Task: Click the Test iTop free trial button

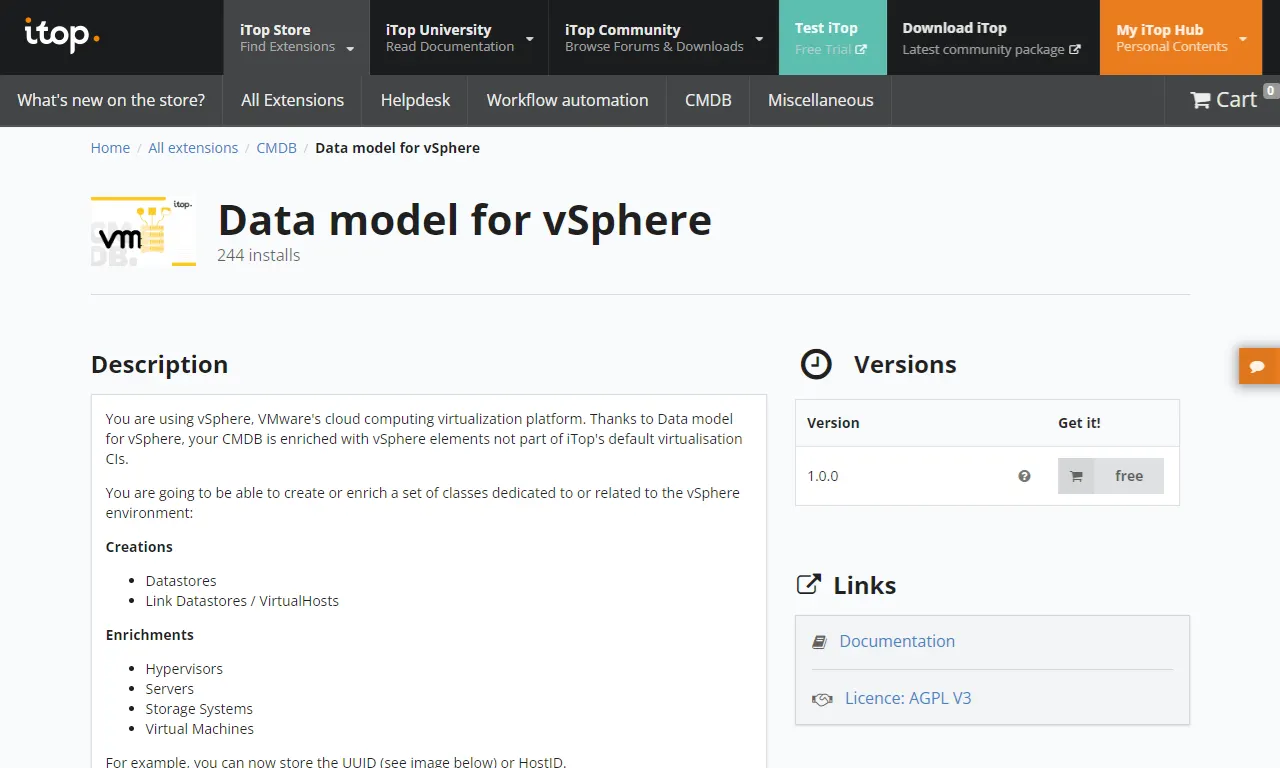Action: point(833,38)
